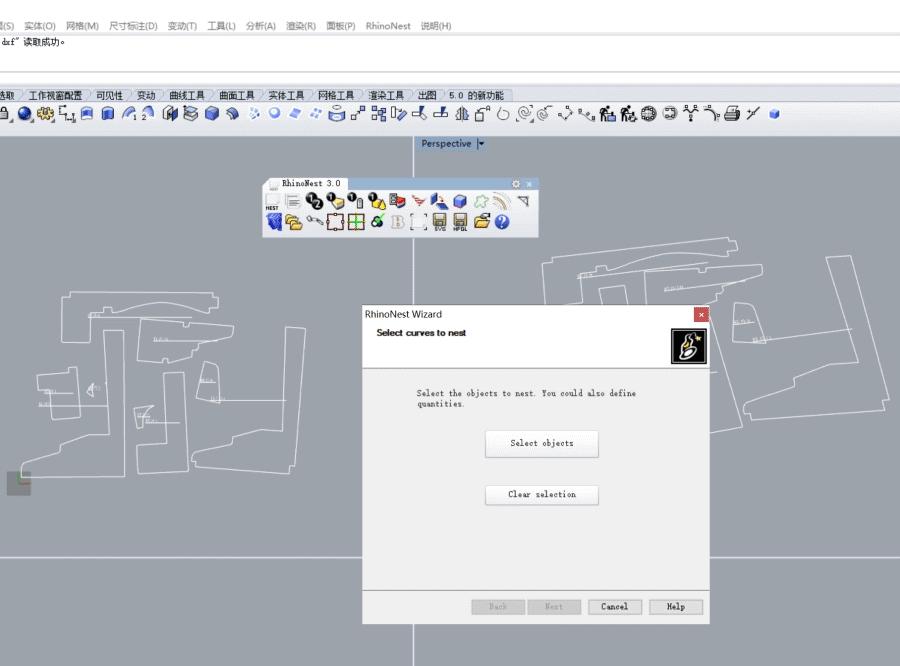Switch to 网格工具 toolbar tab
Image resolution: width=900 pixels, height=666 pixels.
pyautogui.click(x=336, y=95)
